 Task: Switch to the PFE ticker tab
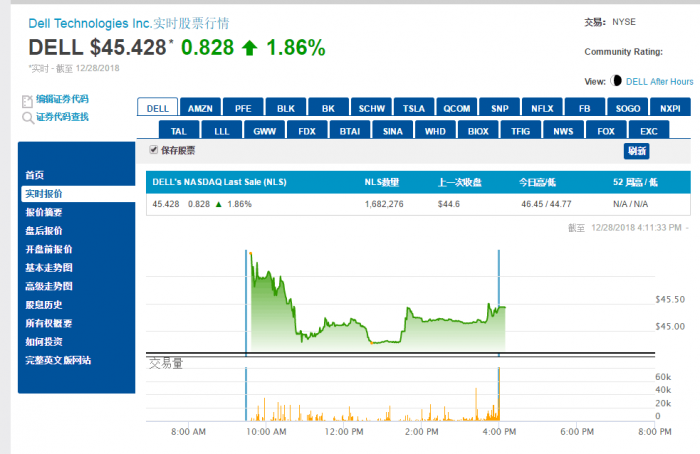pos(243,108)
